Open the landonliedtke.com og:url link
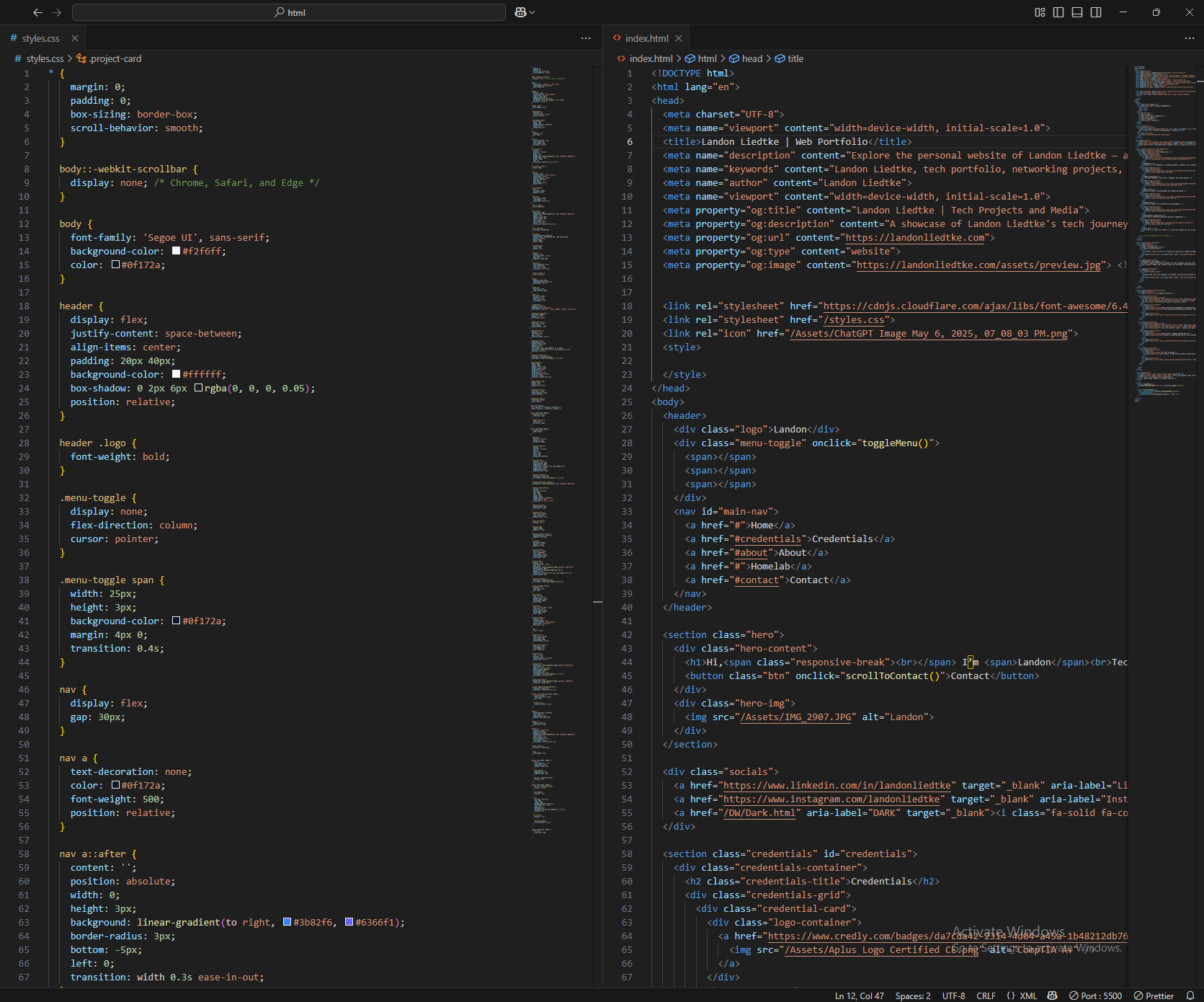This screenshot has height=1002, width=1204. pos(914,237)
